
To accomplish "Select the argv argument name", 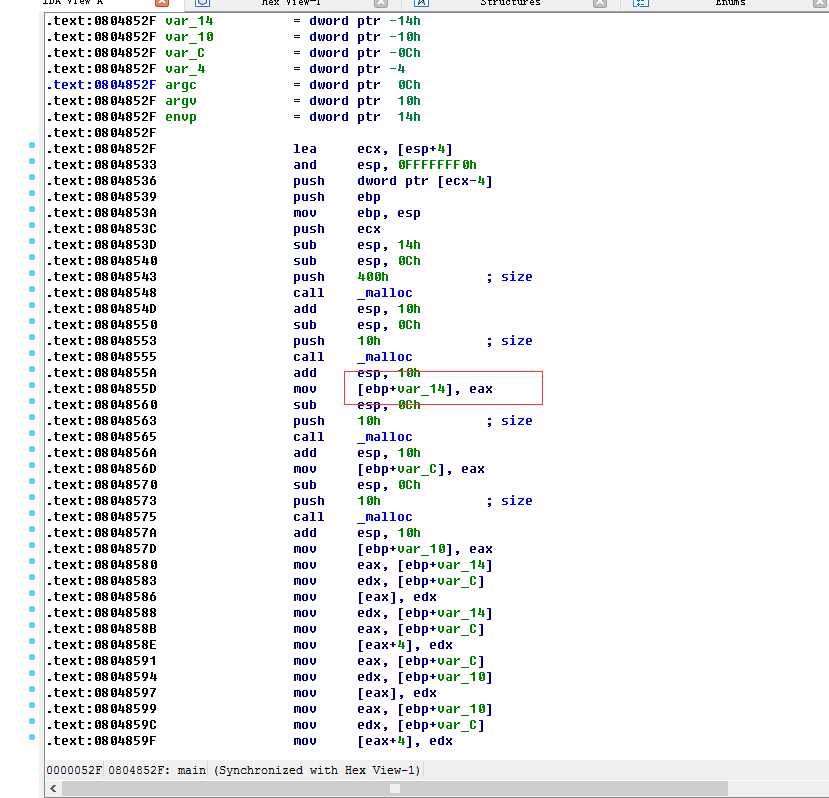I will (x=180, y=101).
